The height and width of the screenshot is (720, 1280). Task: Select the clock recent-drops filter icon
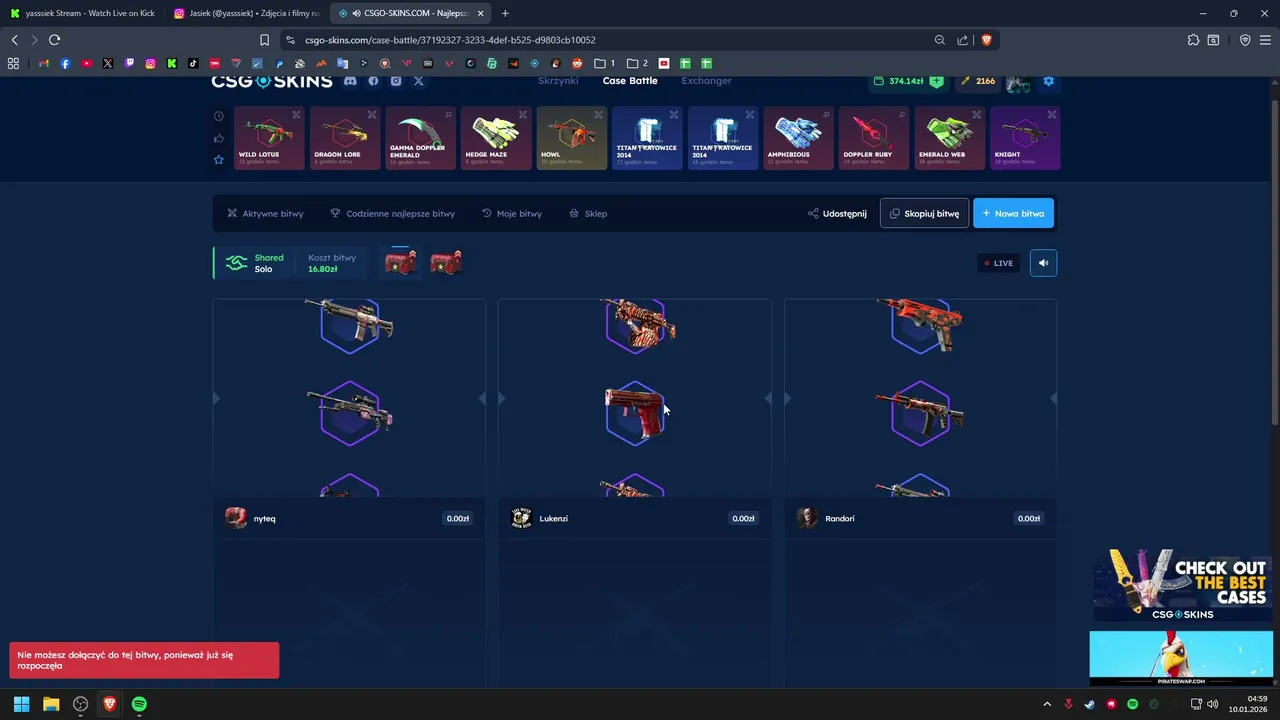click(218, 116)
